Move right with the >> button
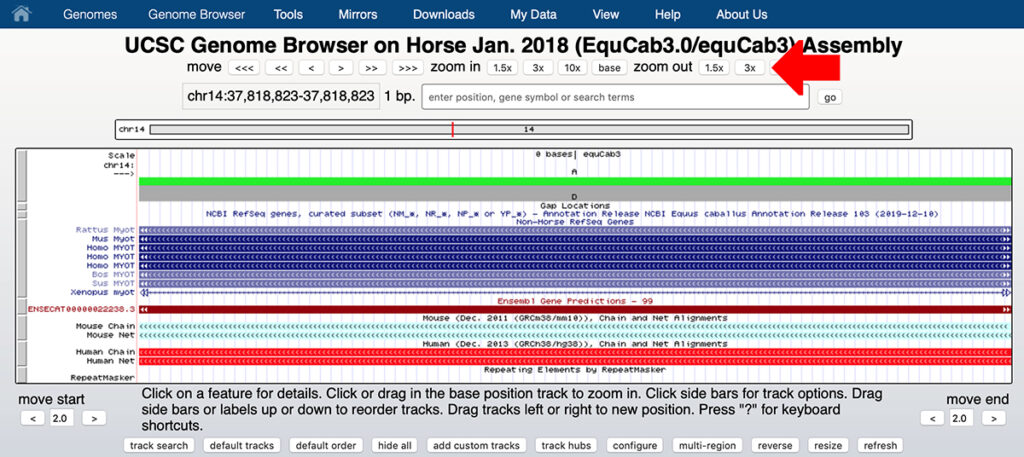Screen dimensions: 1024x457 pos(372,68)
